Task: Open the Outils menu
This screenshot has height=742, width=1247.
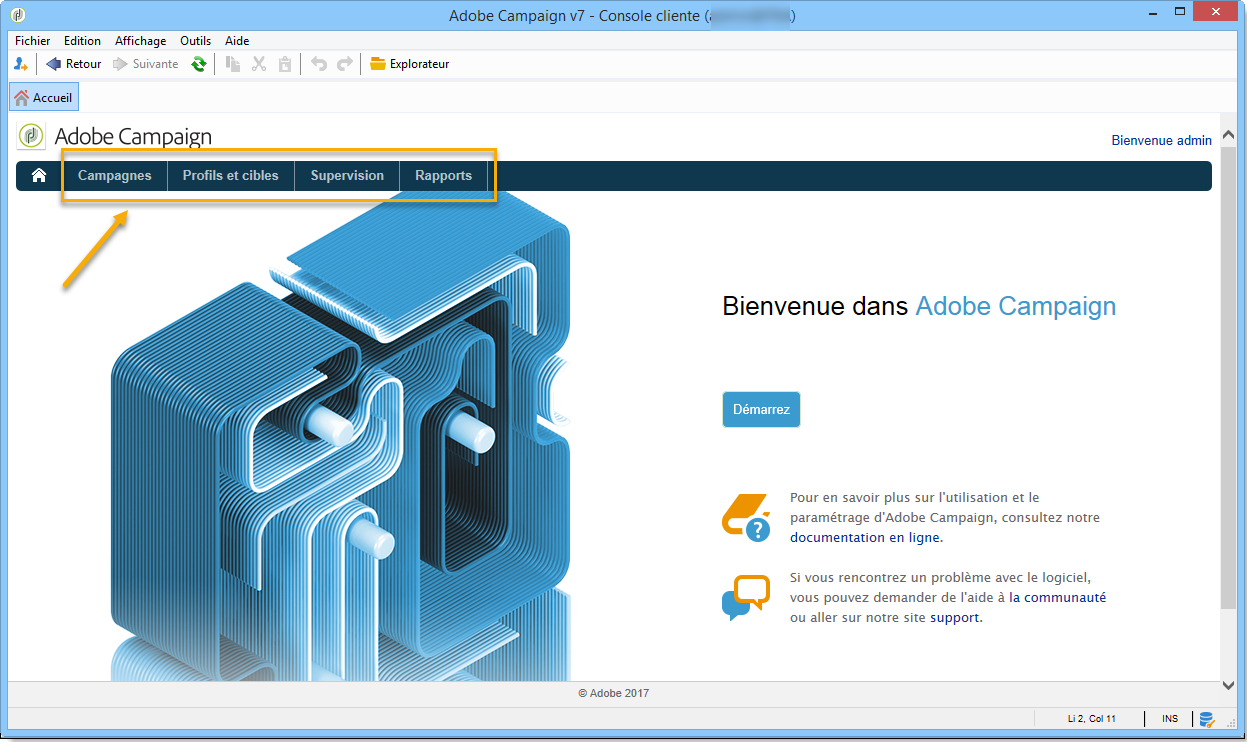Action: tap(196, 41)
